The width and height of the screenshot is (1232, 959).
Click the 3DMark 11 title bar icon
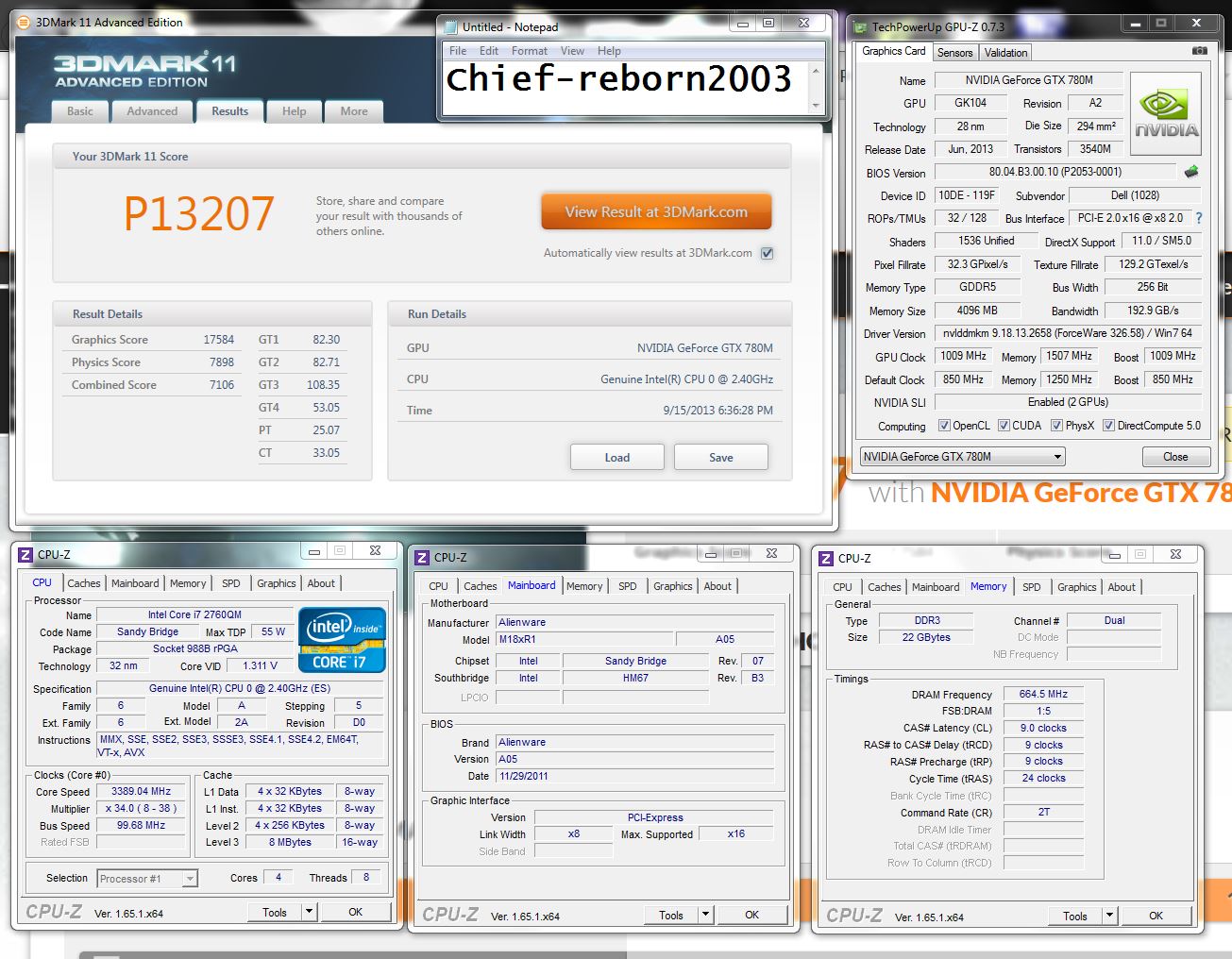(25, 22)
